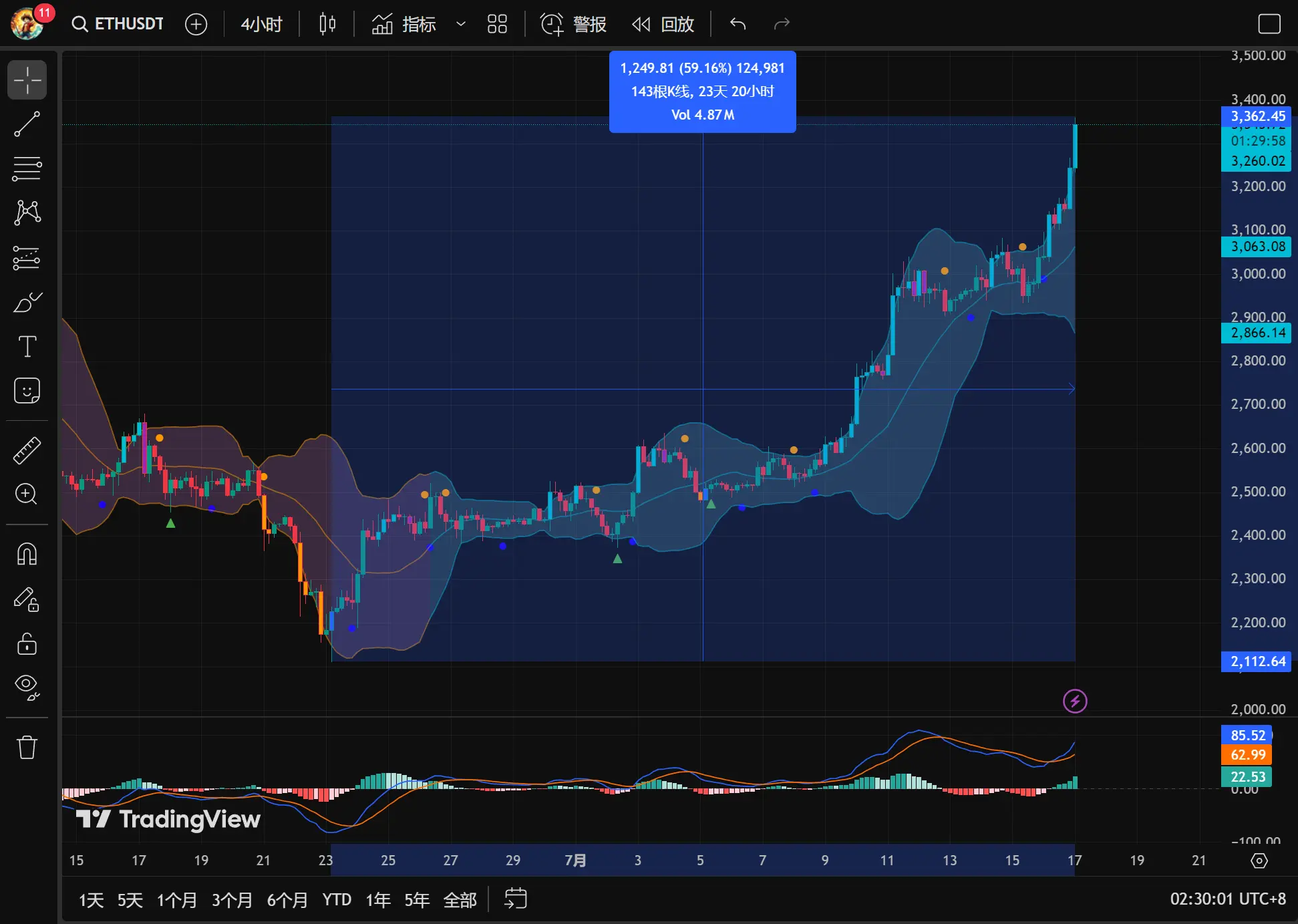The image size is (1298, 924).
Task: Select the 1天 time range
Action: pyautogui.click(x=92, y=900)
